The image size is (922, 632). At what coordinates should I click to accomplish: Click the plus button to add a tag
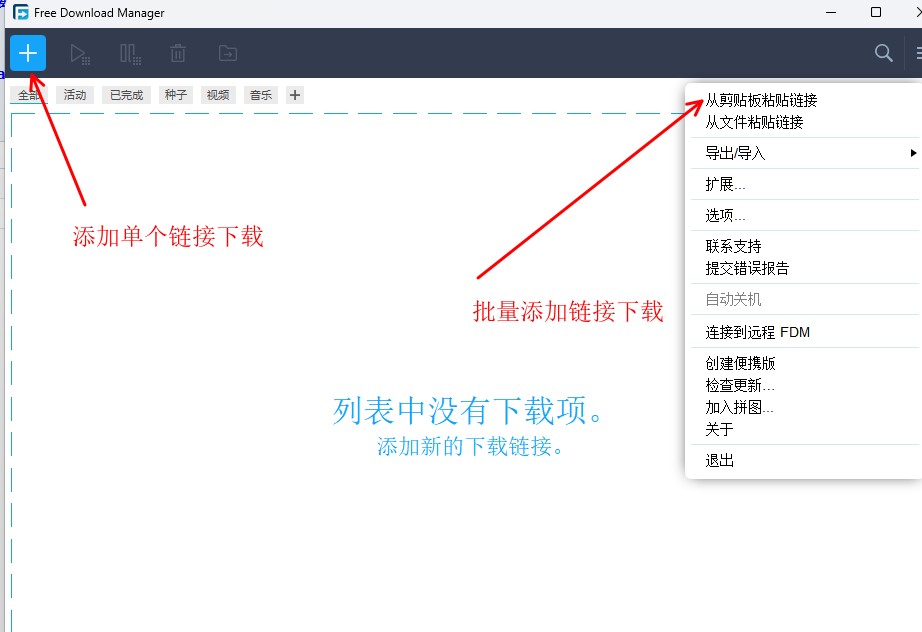295,95
